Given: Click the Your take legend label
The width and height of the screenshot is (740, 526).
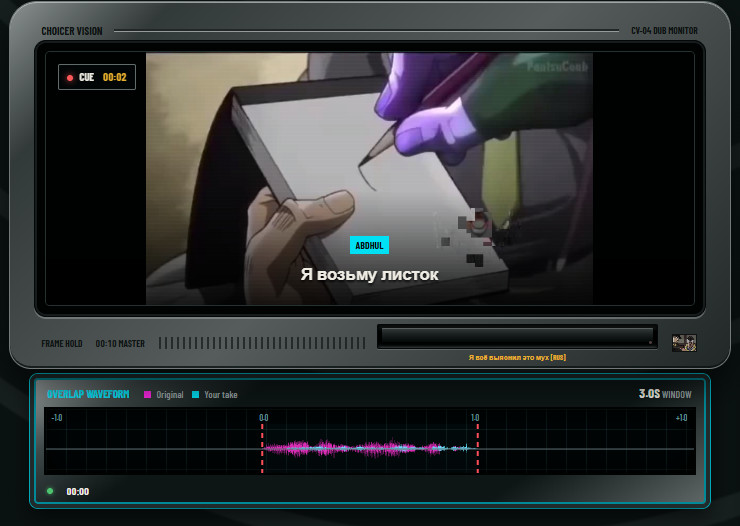Looking at the screenshot, I should 221,395.
